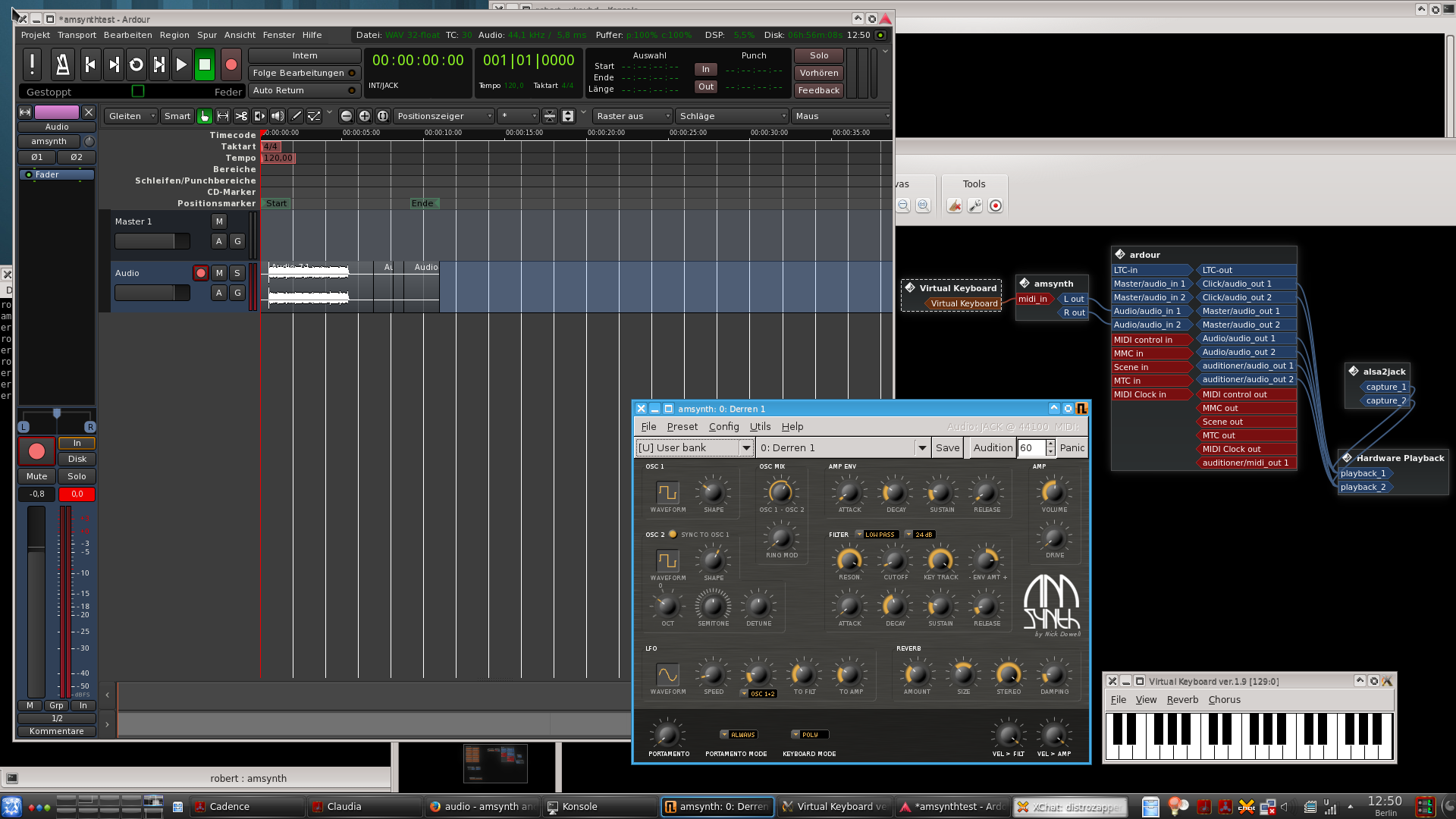Open the Low Pass filter type dropdown

coord(877,535)
